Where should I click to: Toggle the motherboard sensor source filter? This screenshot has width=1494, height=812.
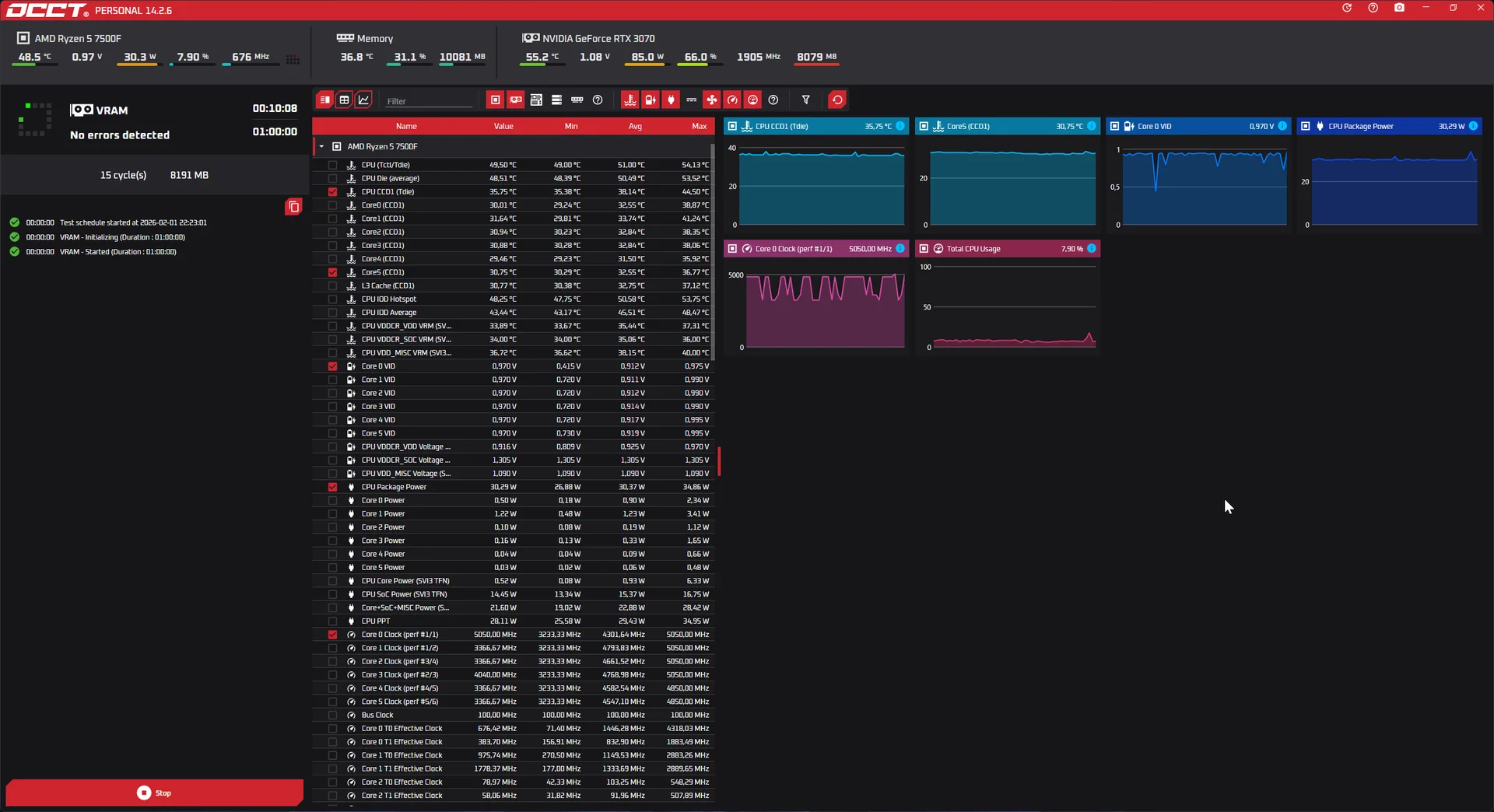coord(536,100)
